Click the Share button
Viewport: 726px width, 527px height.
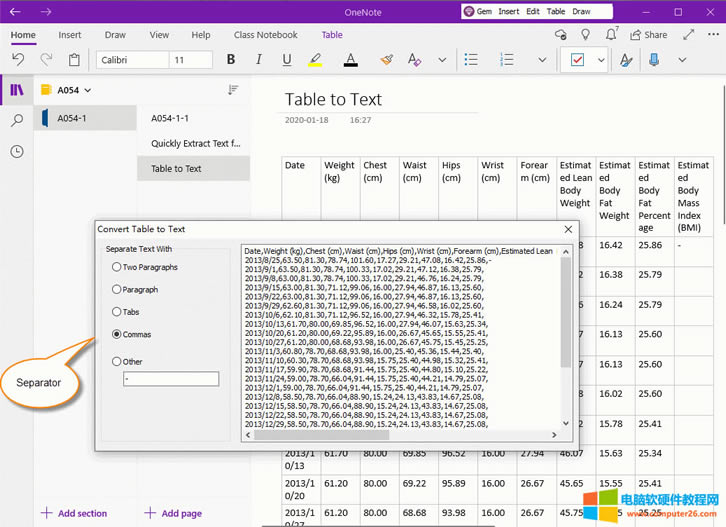[648, 35]
